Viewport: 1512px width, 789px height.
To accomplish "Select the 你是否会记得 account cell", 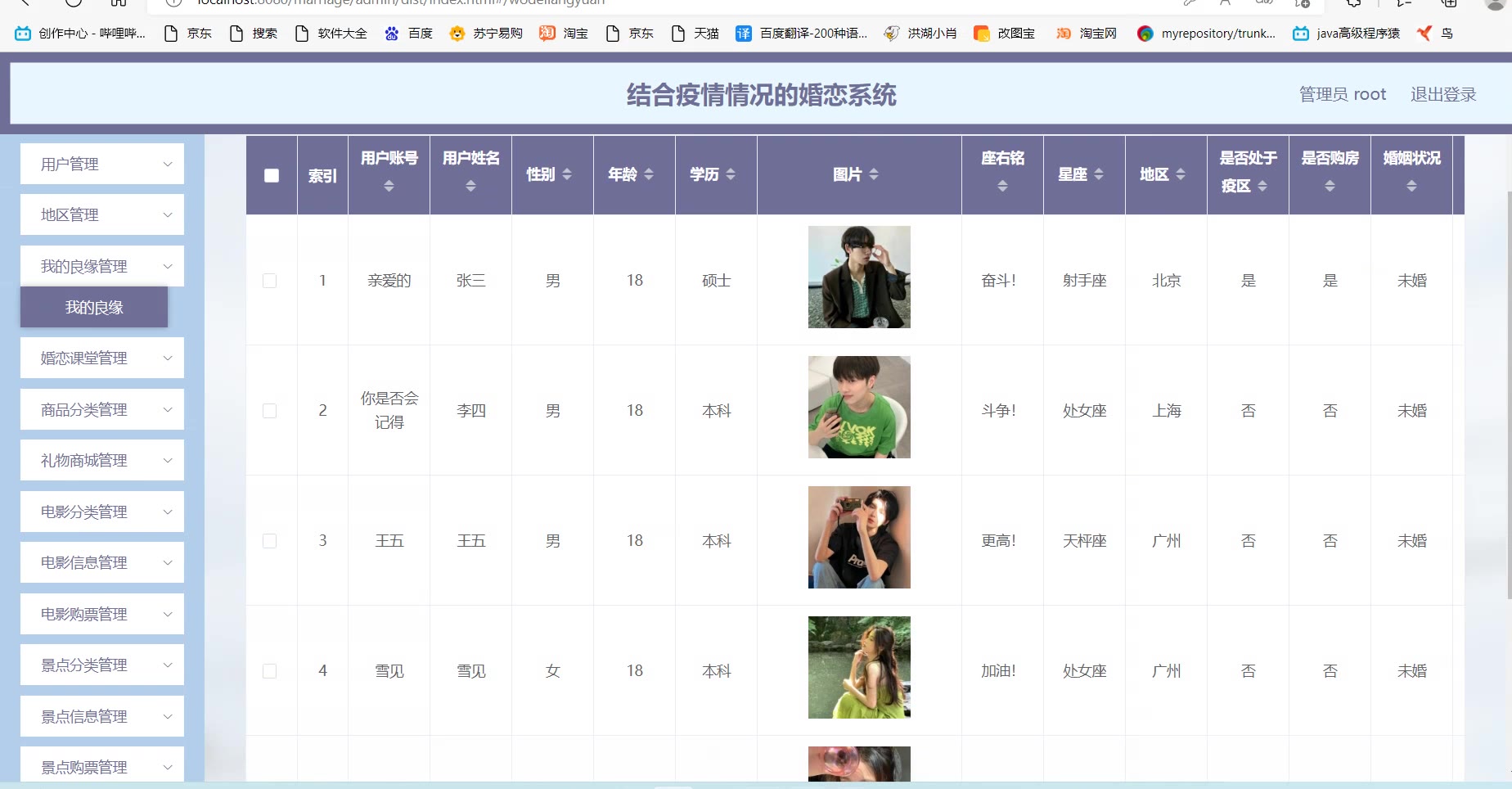I will 389,410.
